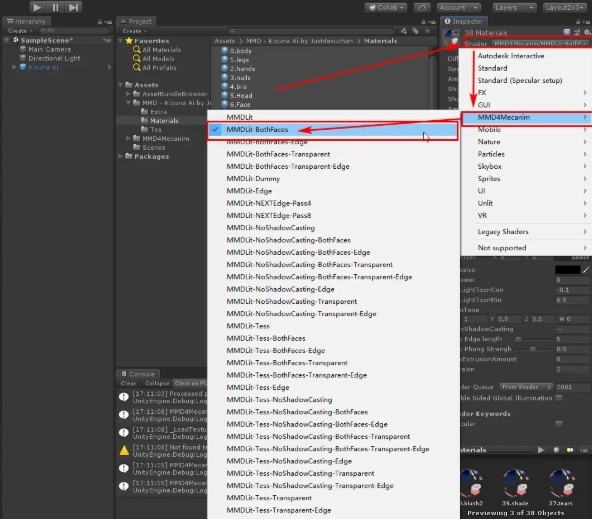Click the cloud services icon
The width and height of the screenshot is (592, 519).
[422, 8]
